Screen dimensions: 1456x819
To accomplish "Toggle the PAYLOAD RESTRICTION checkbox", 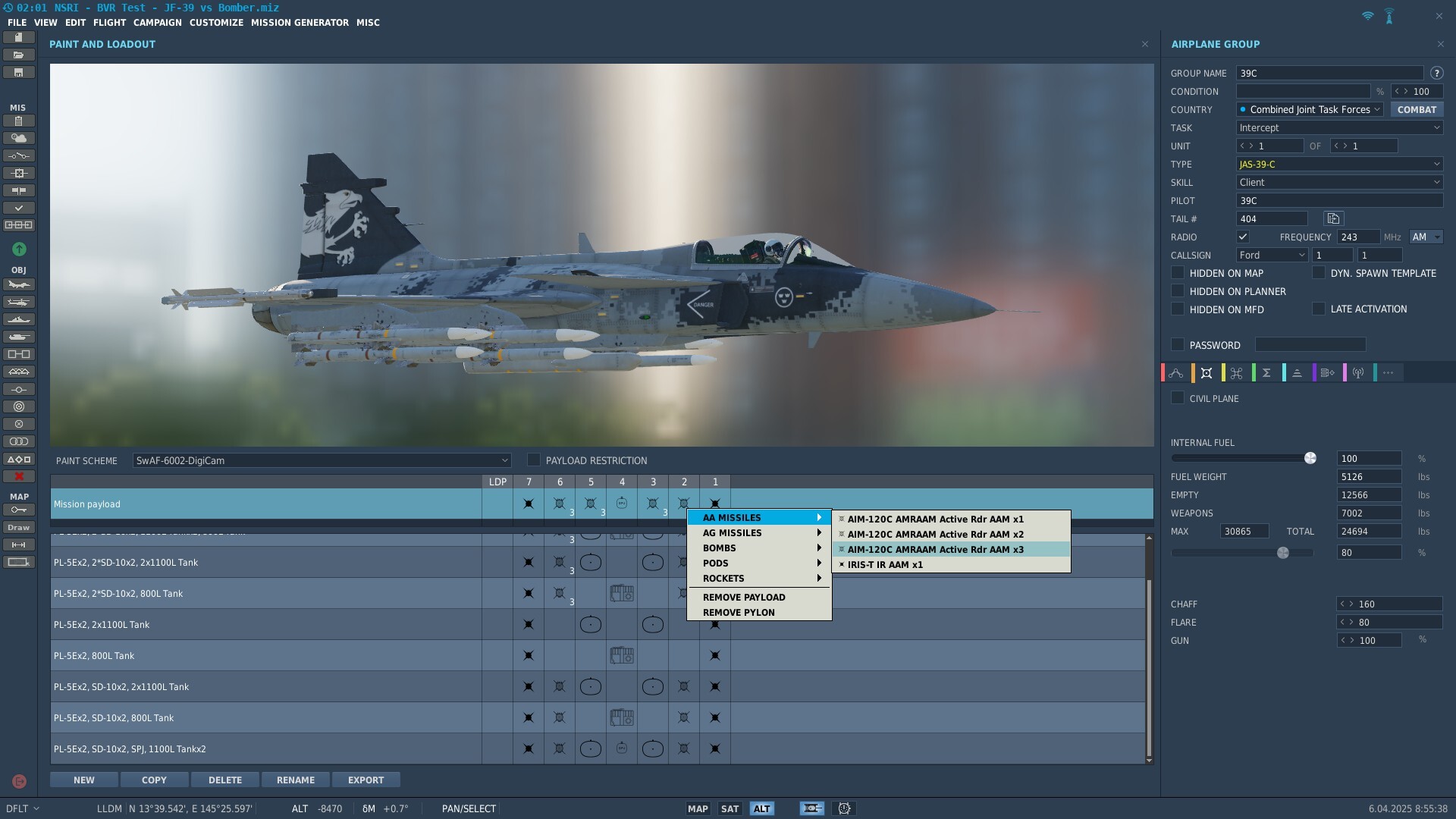I will click(x=534, y=460).
